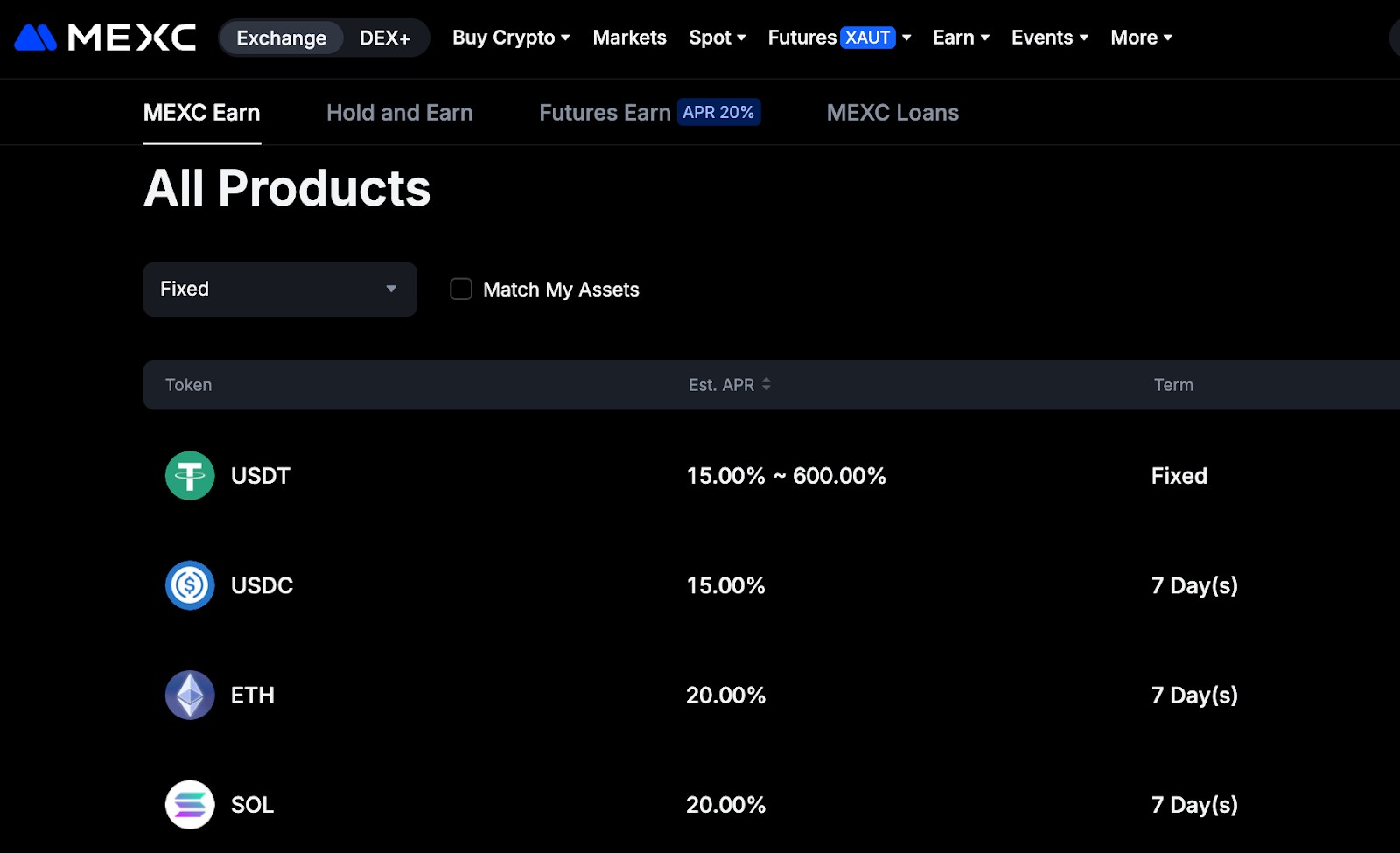Select the MEXC Earn tab
Screen dimensions: 1400x853
point(202,113)
